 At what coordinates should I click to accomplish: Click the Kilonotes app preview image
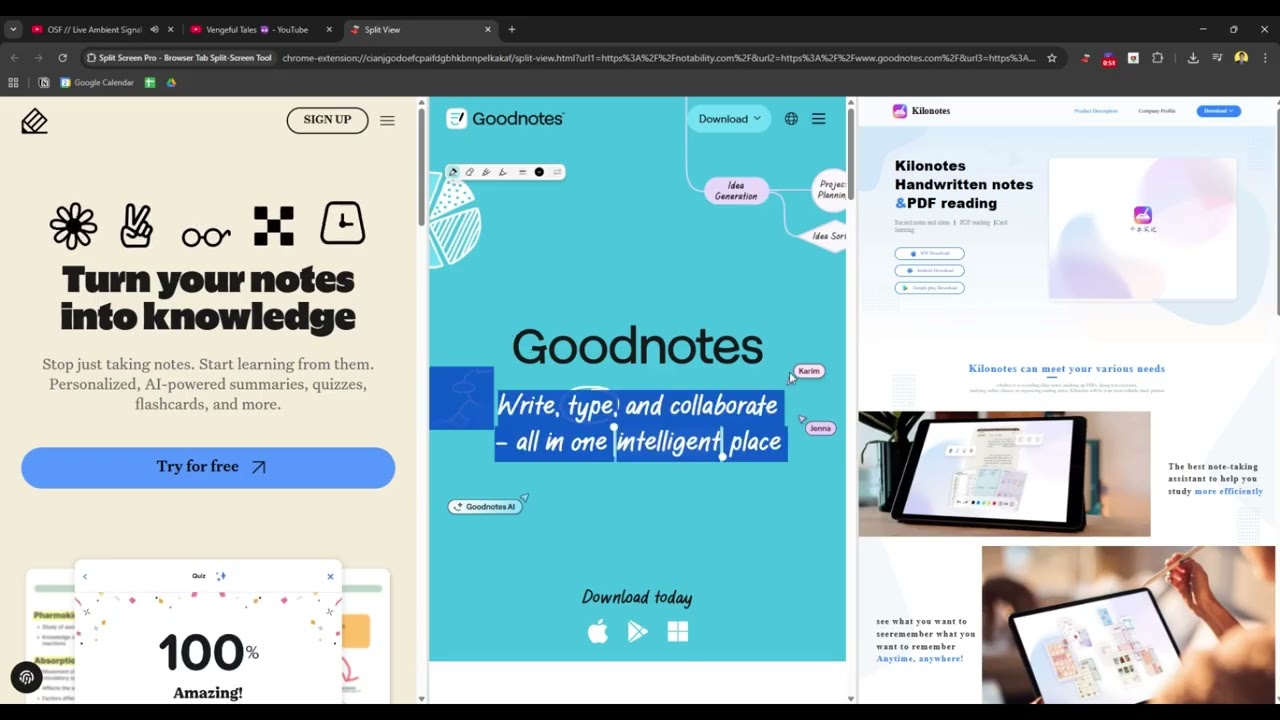click(1142, 228)
